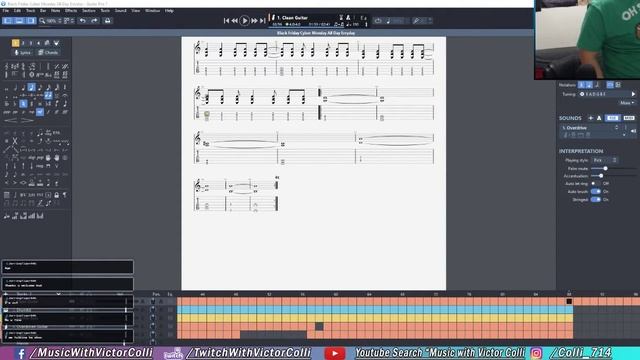The height and width of the screenshot is (360, 640).
Task: Click the lock icon in the palette
Action: coord(57,195)
